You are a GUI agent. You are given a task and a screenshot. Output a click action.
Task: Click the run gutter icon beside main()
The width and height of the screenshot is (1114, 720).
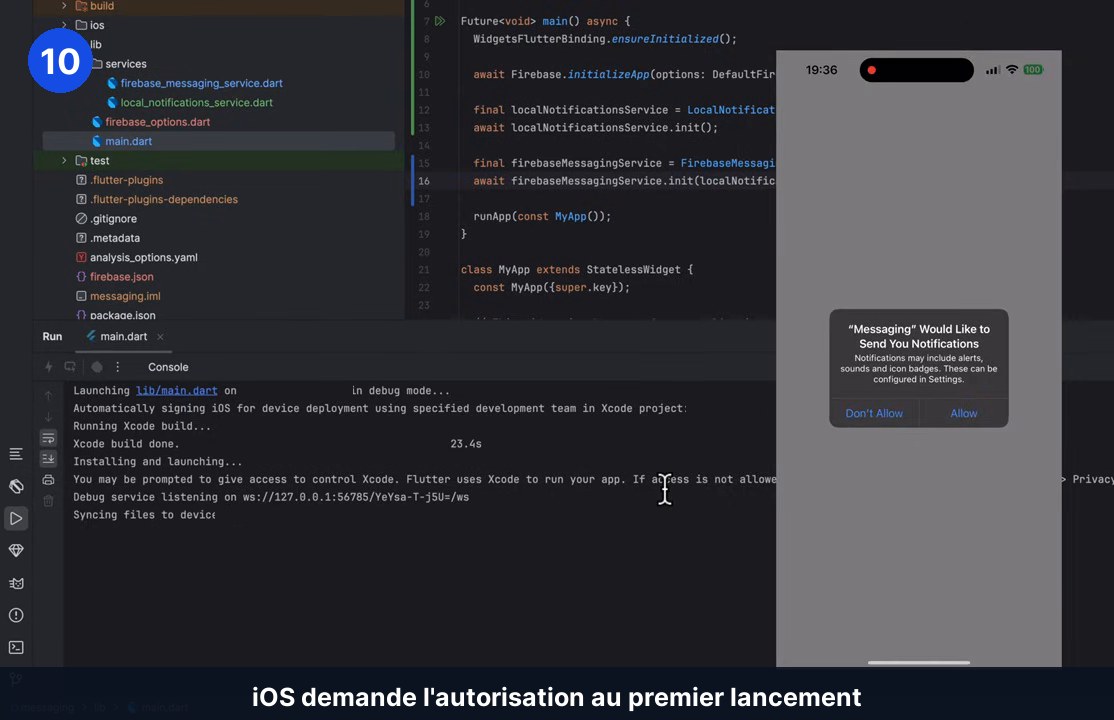440,21
